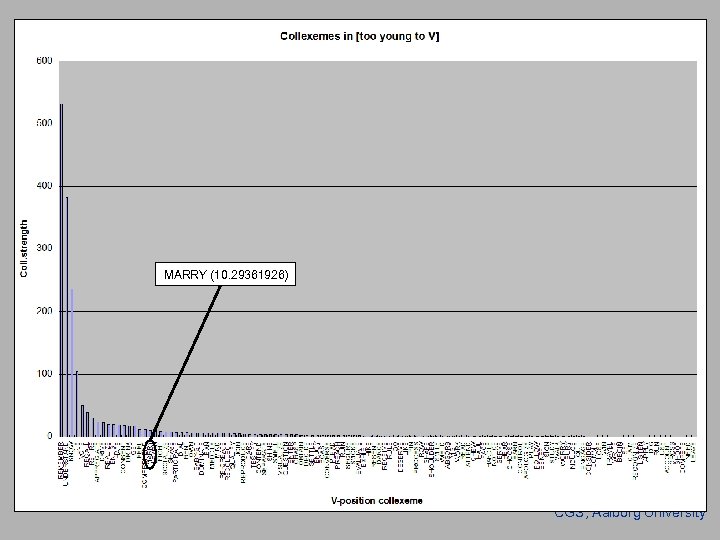Click the y-axis value 400
Viewport: 720px width, 540px height.
[44, 186]
